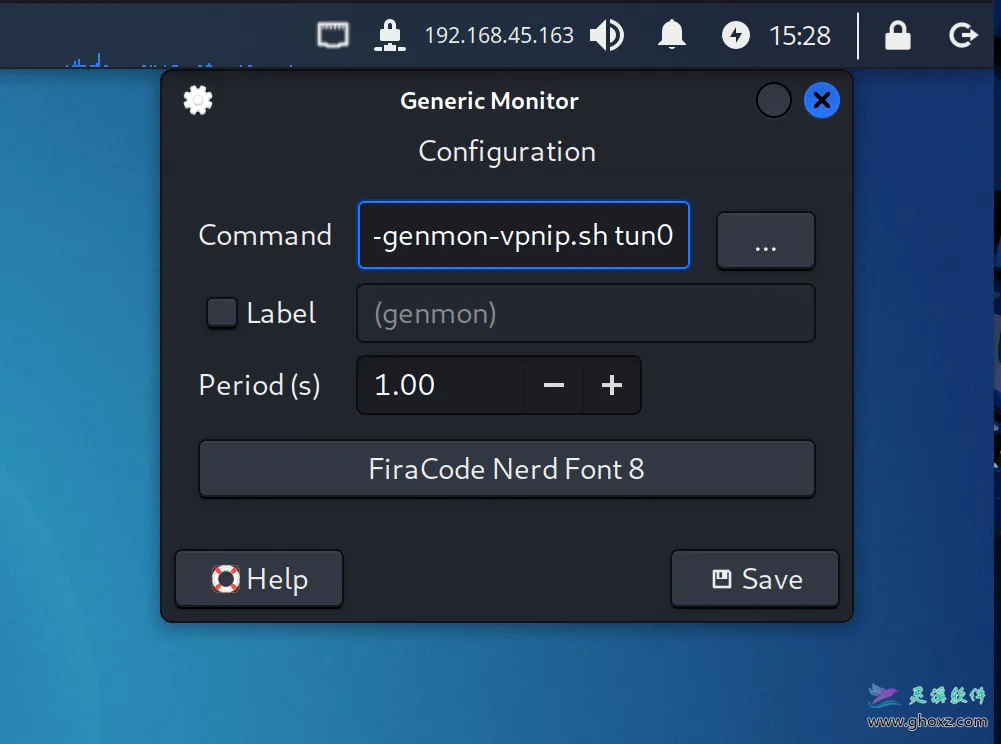Enable the Label checkbox
Image resolution: width=1001 pixels, height=744 pixels.
click(221, 312)
